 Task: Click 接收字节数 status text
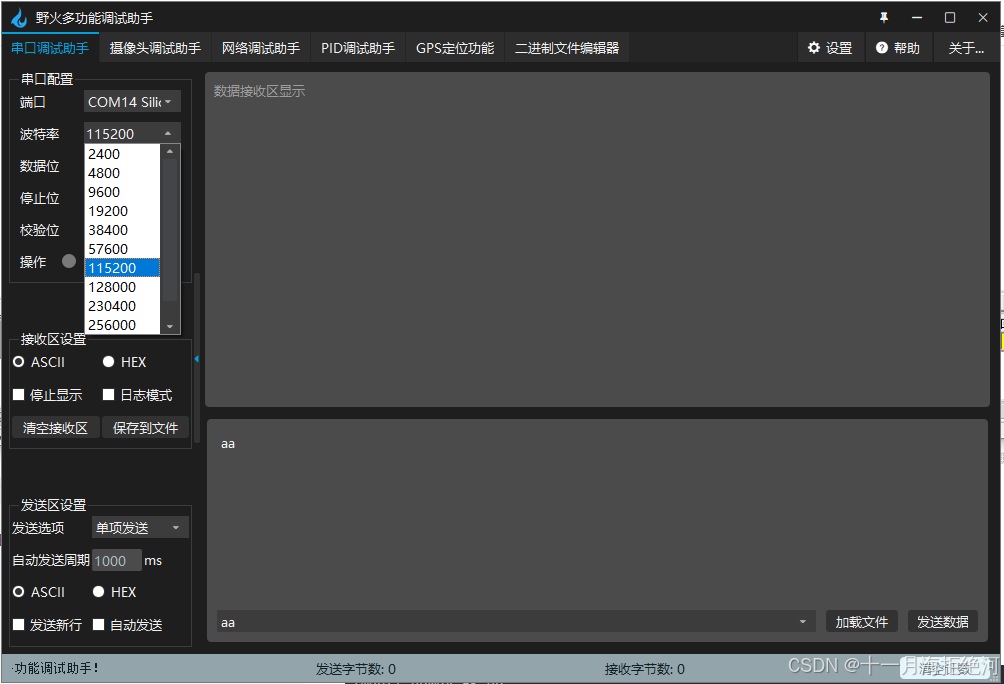[645, 669]
